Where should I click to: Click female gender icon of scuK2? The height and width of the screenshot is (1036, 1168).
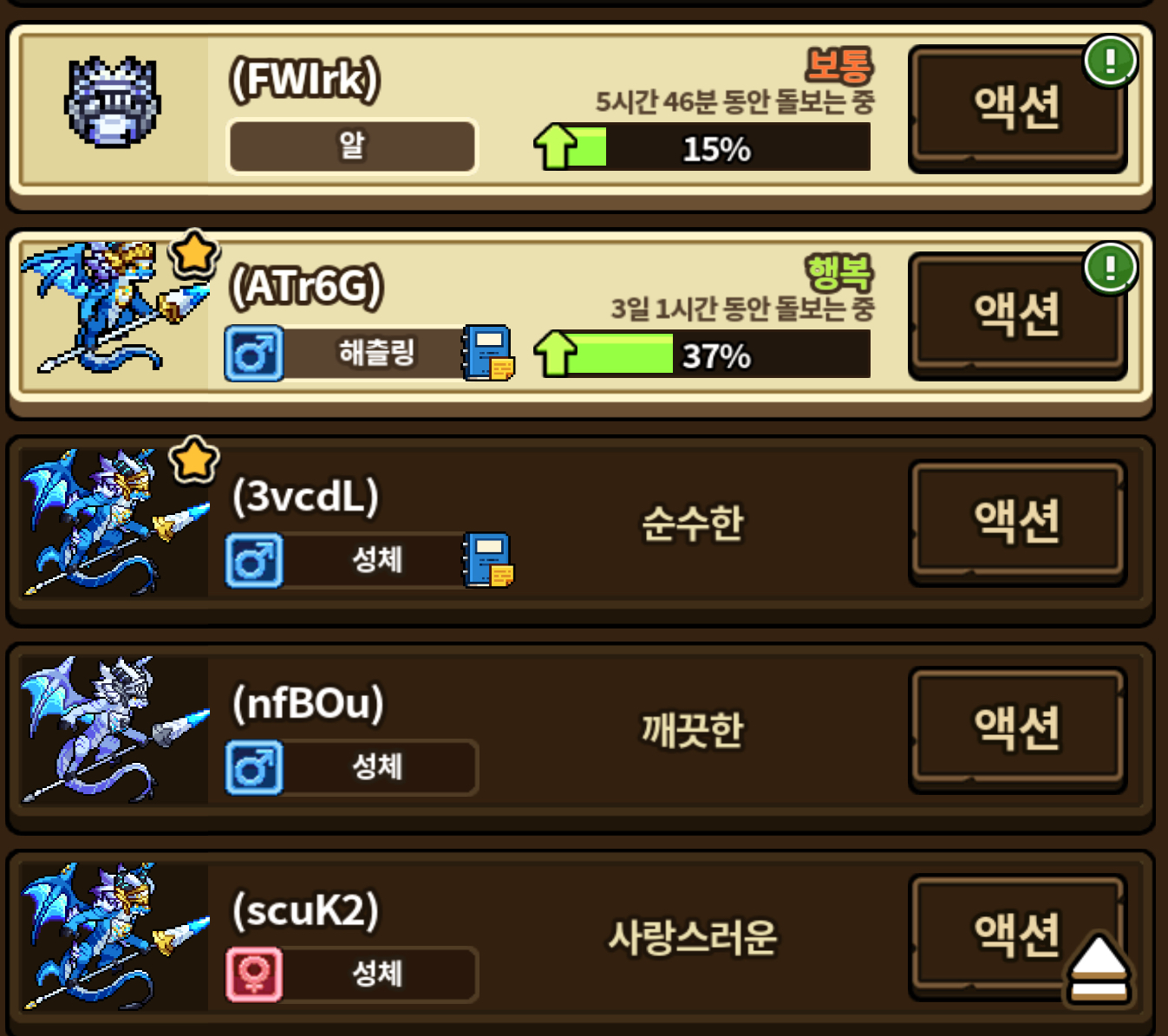254,974
